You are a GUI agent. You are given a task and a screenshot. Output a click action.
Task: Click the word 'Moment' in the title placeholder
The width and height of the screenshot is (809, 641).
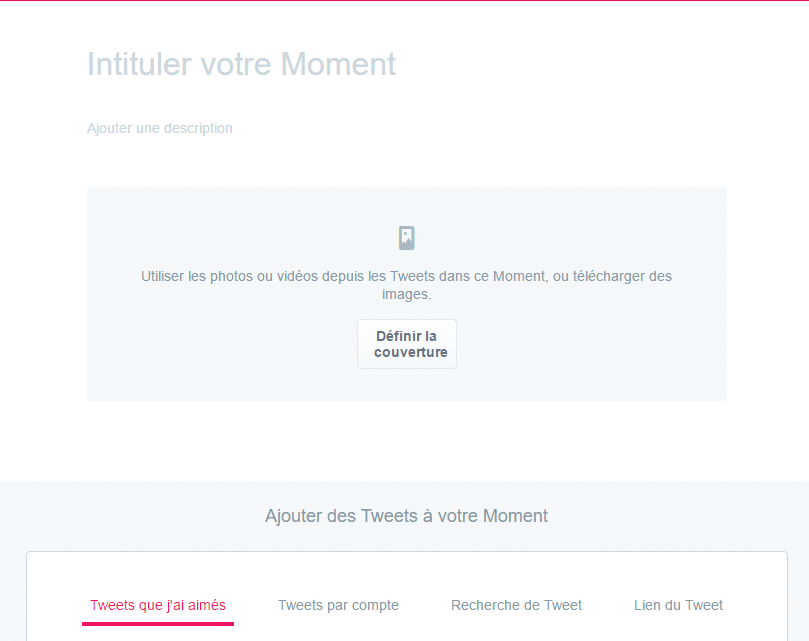338,65
